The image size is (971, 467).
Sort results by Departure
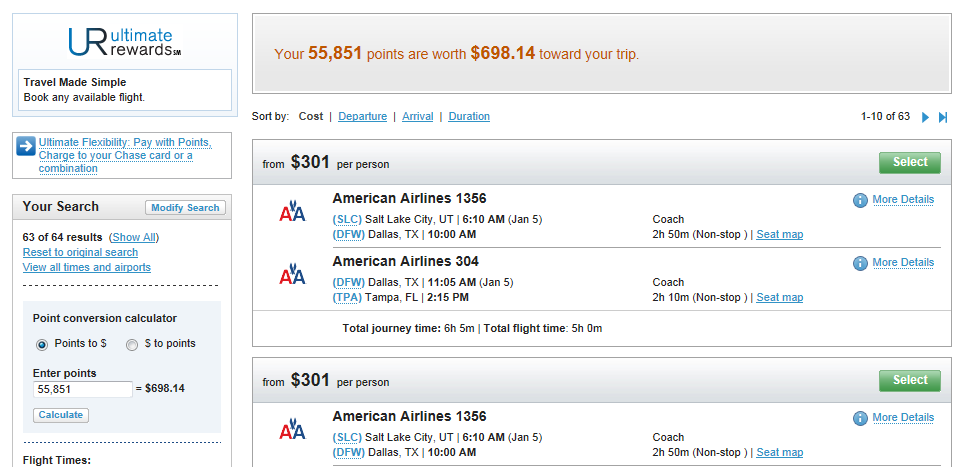[x=362, y=116]
